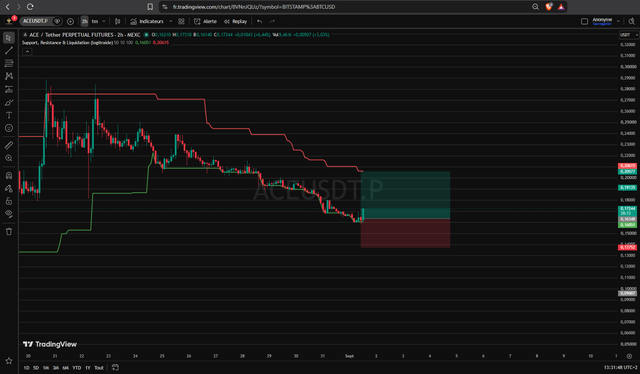
Task: Toggle lock all drawing tools
Action: click(9, 201)
